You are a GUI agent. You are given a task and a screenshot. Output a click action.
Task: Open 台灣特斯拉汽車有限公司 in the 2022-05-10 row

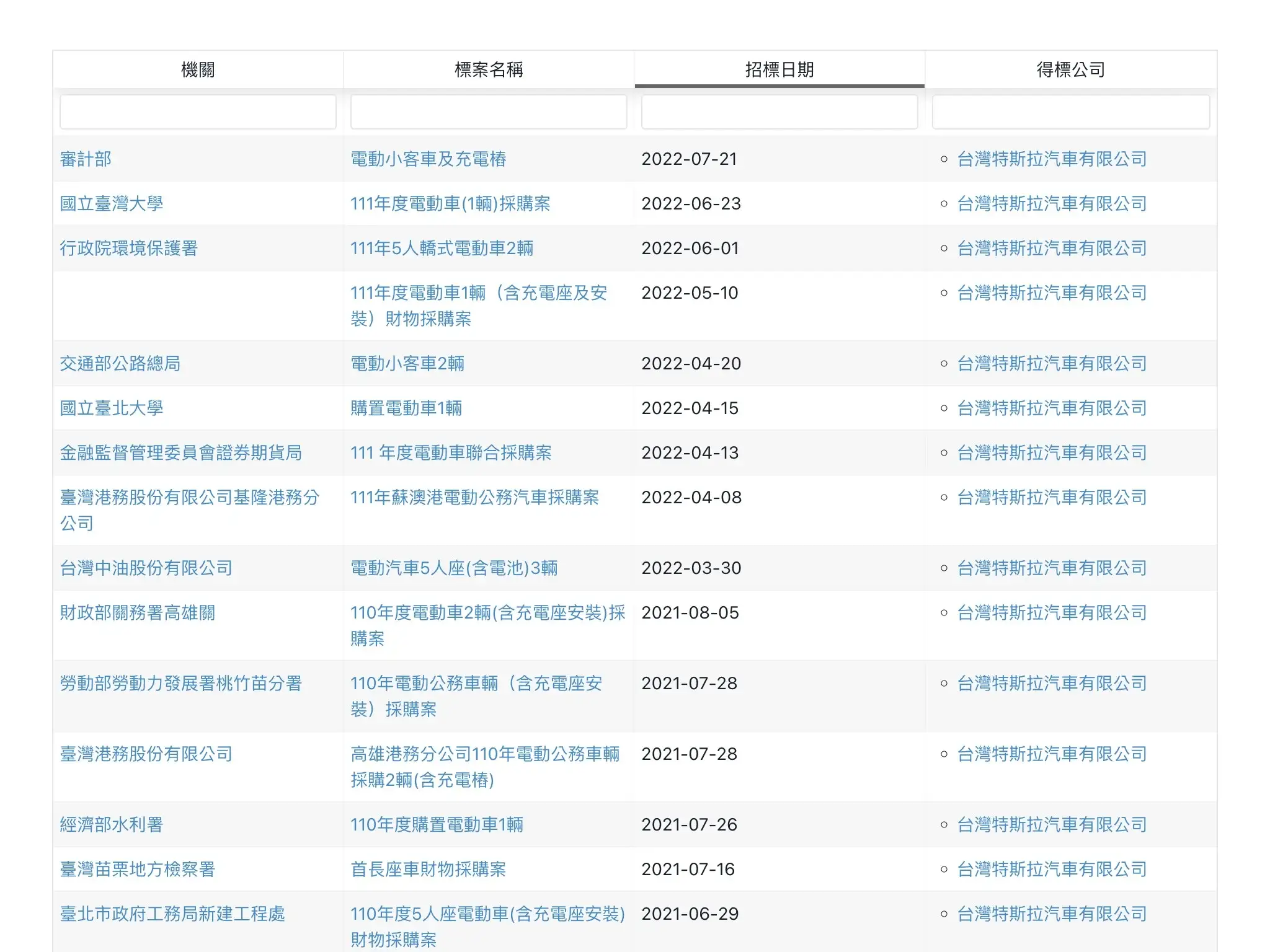pos(1052,293)
